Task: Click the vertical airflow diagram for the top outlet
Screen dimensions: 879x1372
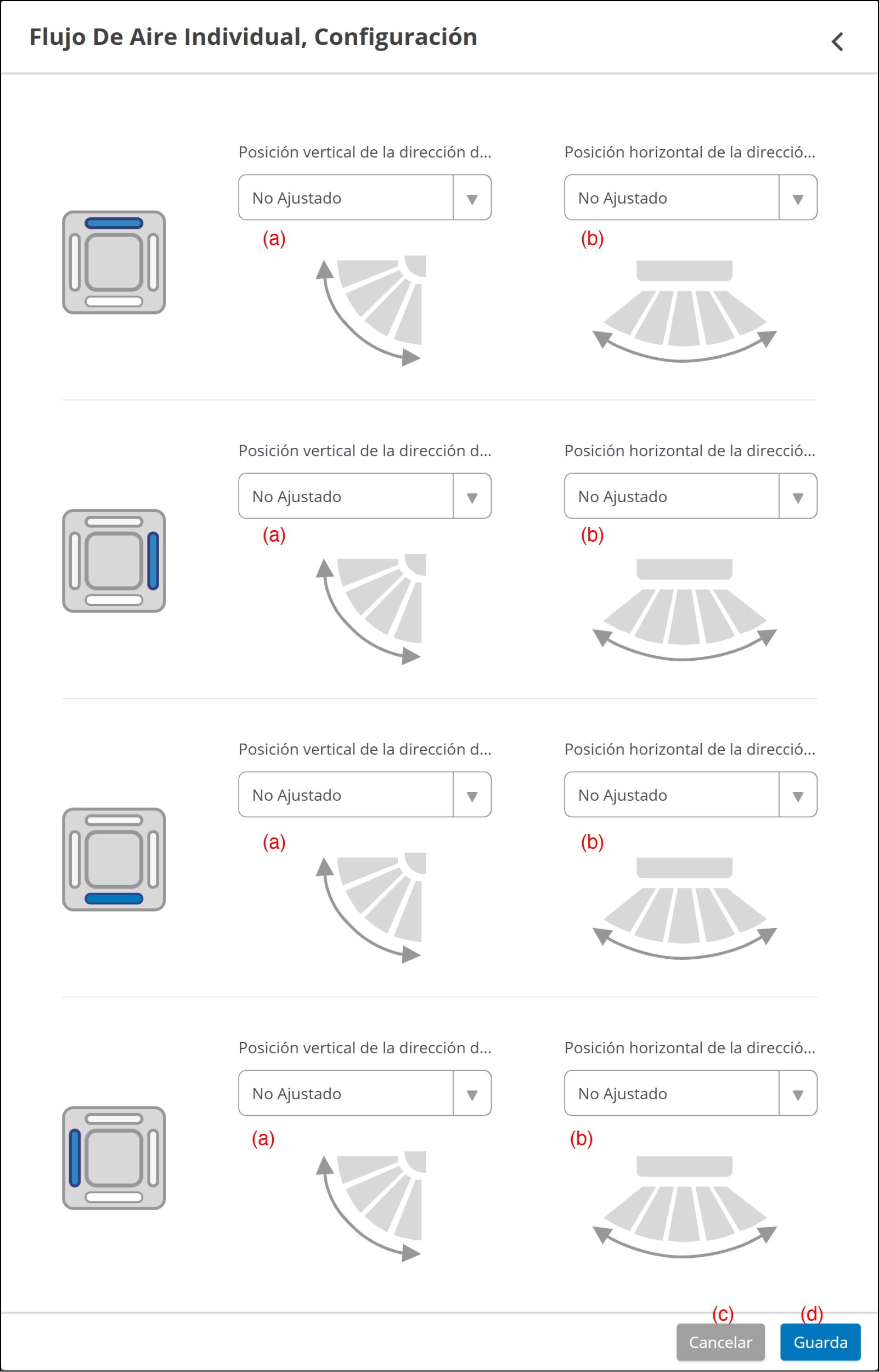Action: point(373,310)
